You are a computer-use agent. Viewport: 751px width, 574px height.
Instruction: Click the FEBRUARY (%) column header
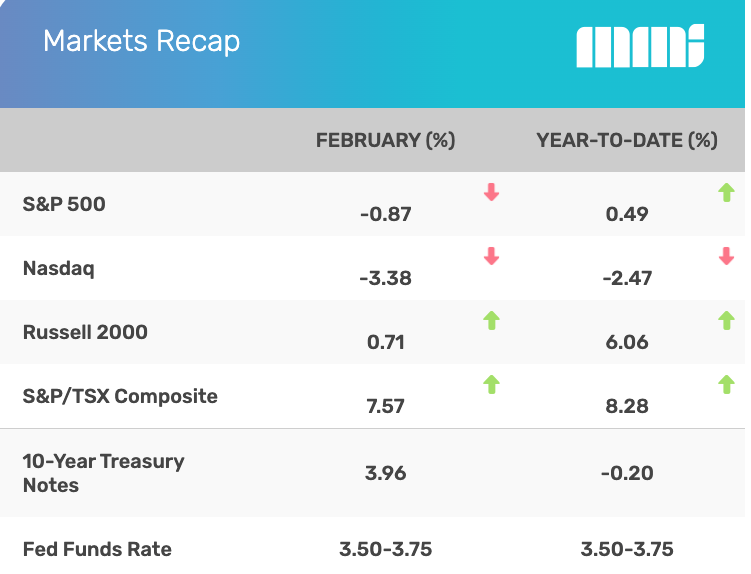pos(385,141)
